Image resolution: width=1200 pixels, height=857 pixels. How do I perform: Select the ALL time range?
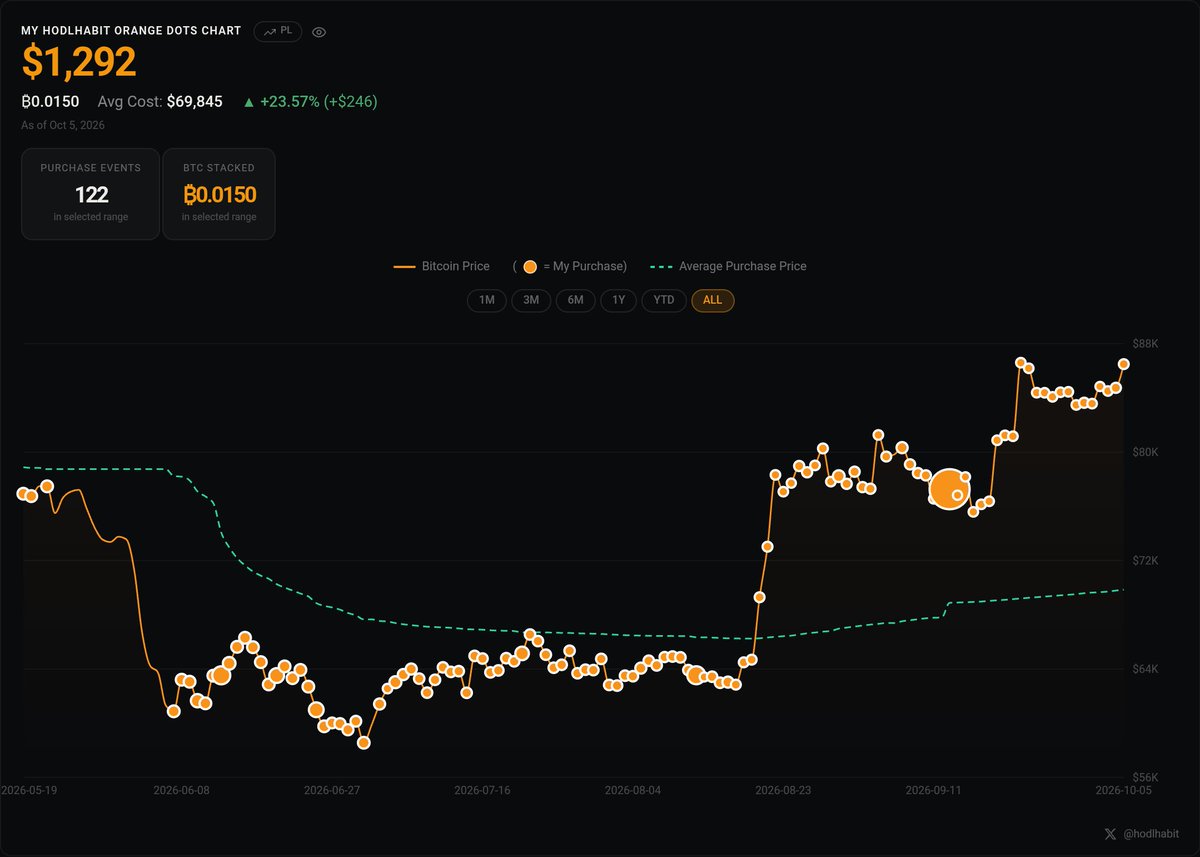tap(713, 300)
